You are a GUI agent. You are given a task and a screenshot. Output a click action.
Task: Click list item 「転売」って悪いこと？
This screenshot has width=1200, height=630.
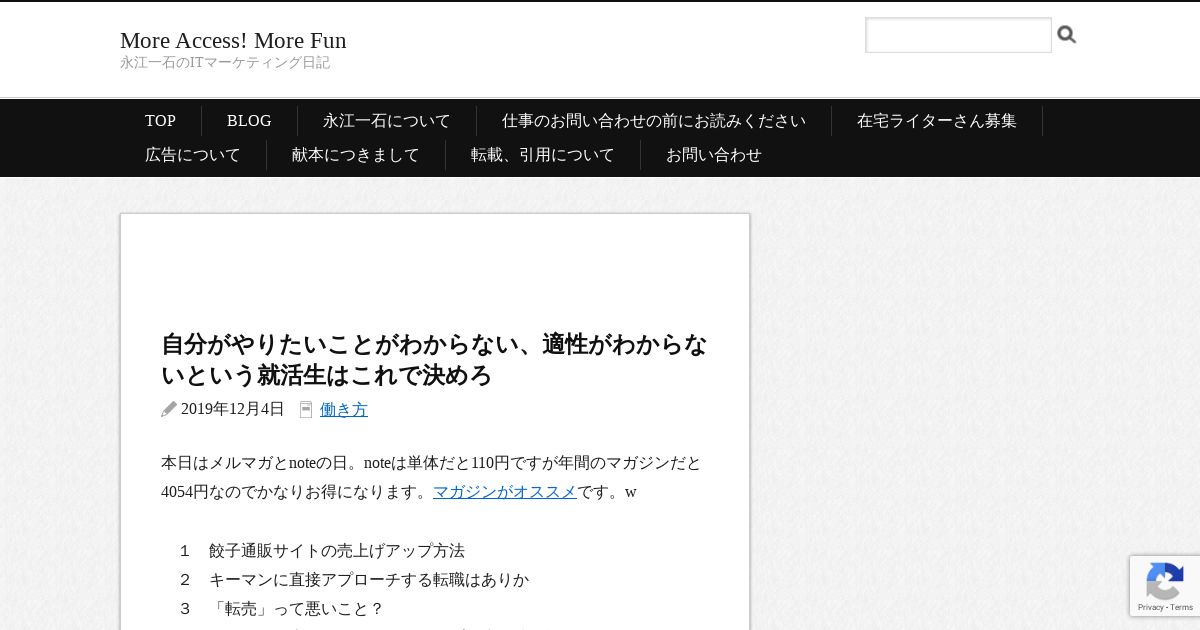pyautogui.click(x=297, y=609)
